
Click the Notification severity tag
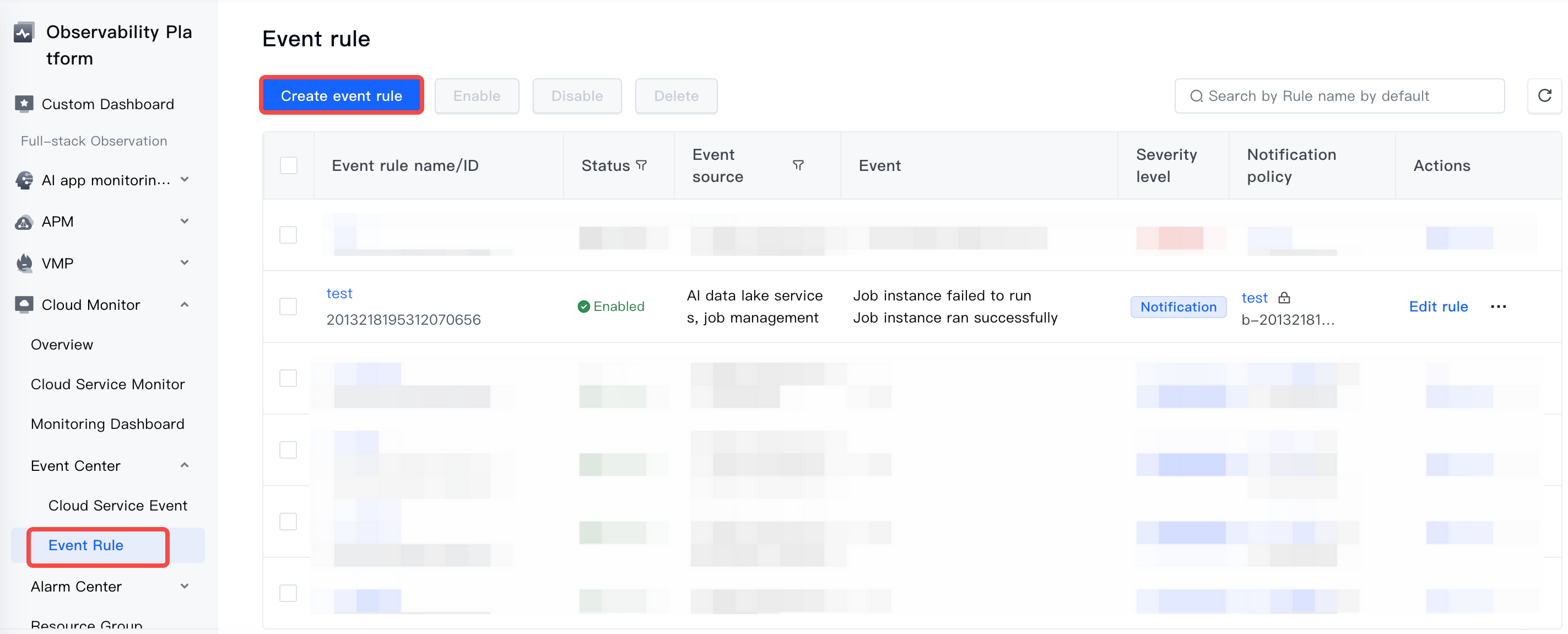[1178, 307]
